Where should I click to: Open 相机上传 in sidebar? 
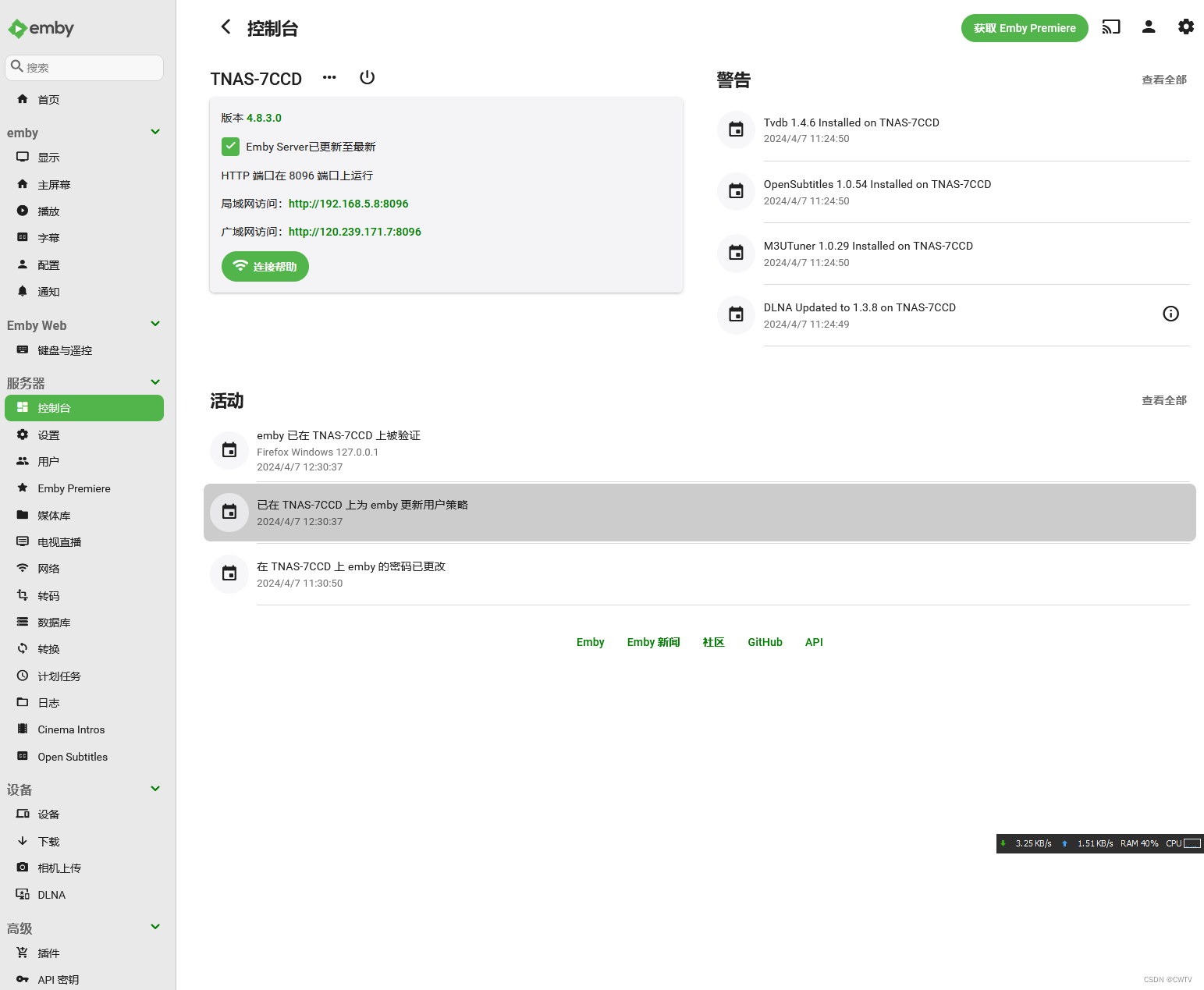tap(84, 868)
